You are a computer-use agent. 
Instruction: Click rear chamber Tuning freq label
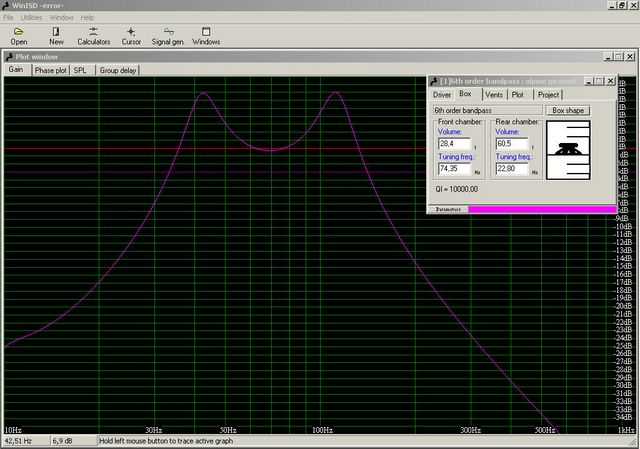513,157
